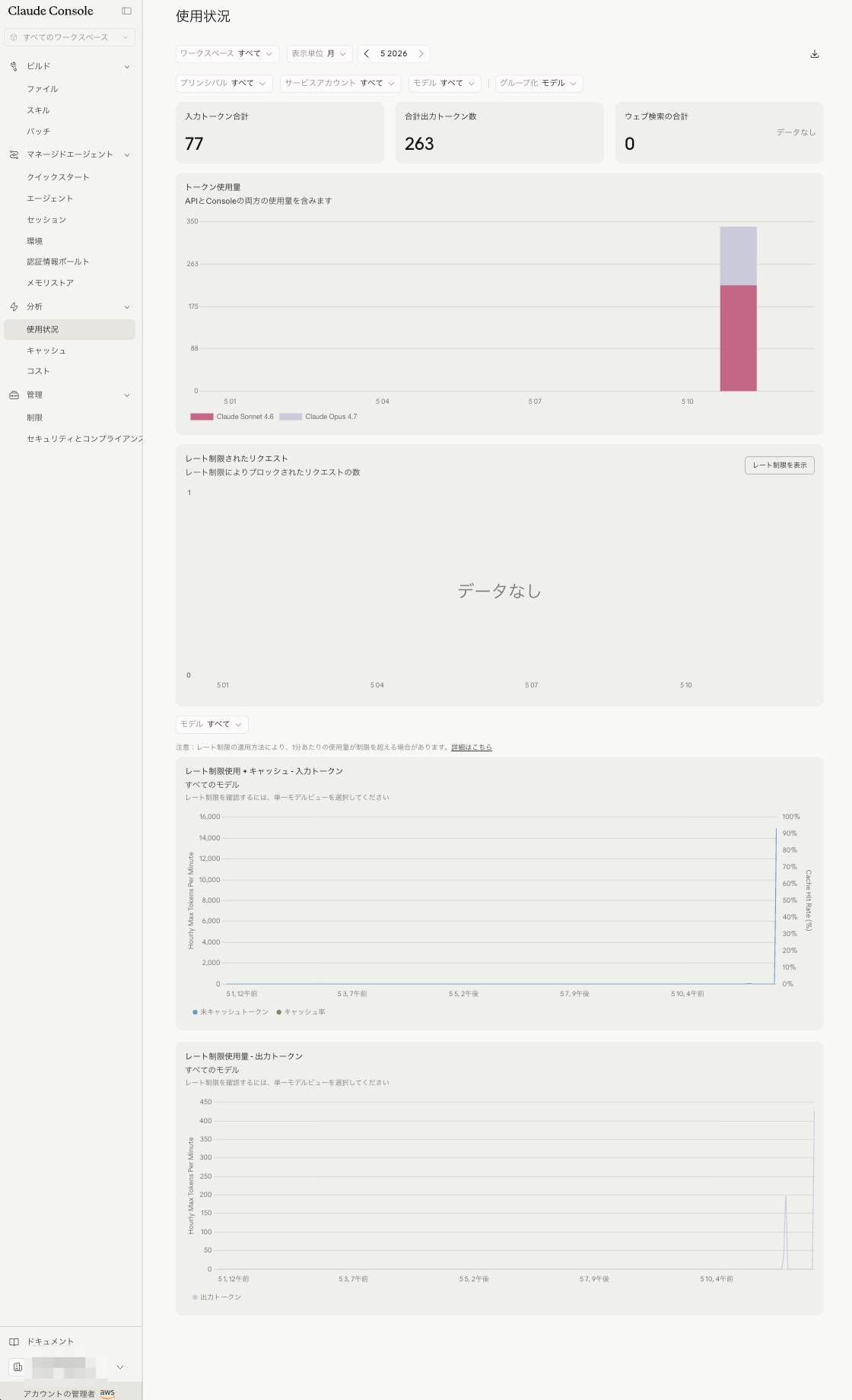Collapse the 分析 section chevron
The height and width of the screenshot is (1400, 852).
click(127, 306)
